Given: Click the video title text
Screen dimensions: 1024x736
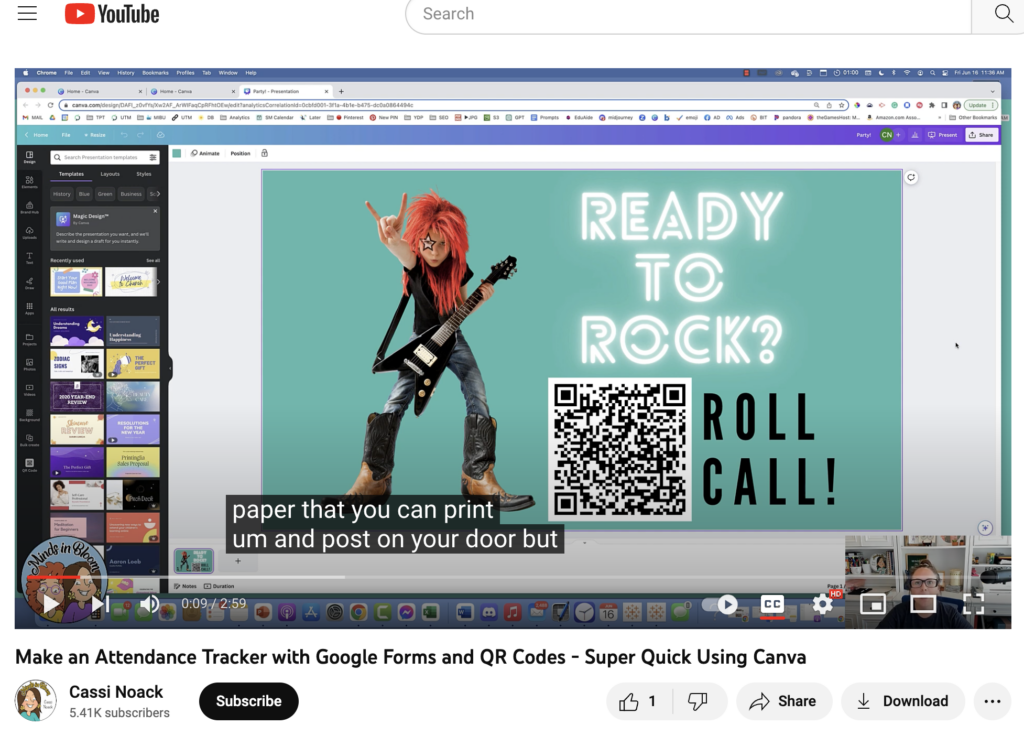Looking at the screenshot, I should 410,656.
